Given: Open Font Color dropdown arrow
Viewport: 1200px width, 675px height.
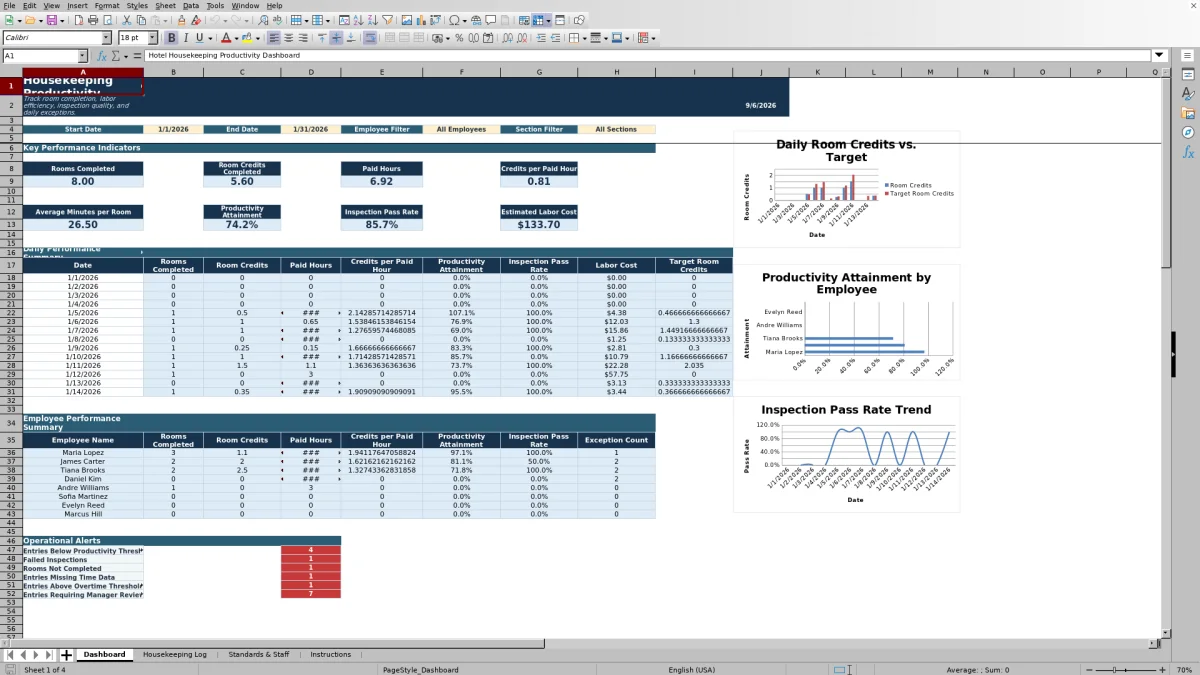Looking at the screenshot, I should click(236, 38).
